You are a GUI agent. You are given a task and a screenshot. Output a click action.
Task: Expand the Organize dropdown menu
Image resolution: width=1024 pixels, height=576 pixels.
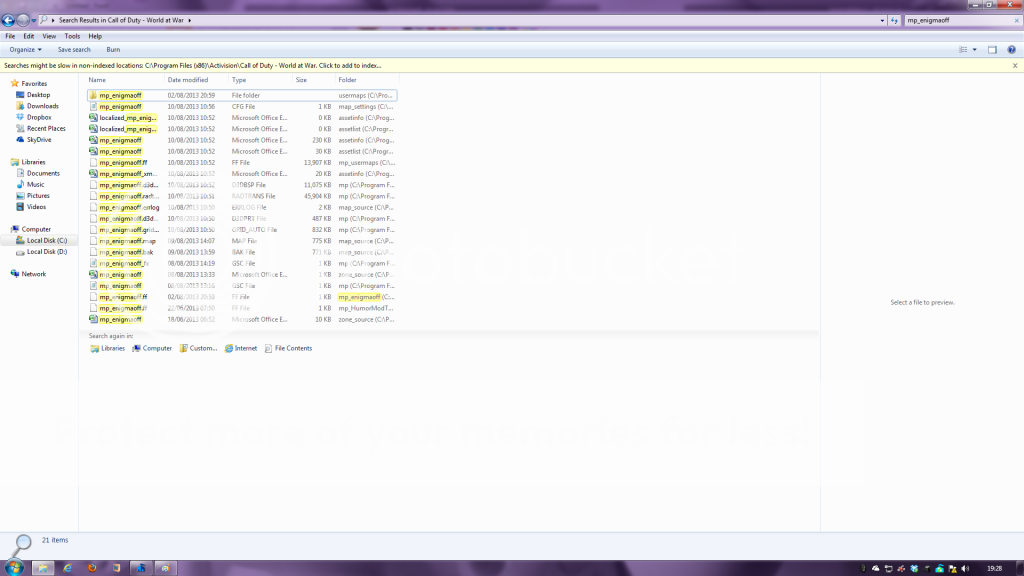25,49
